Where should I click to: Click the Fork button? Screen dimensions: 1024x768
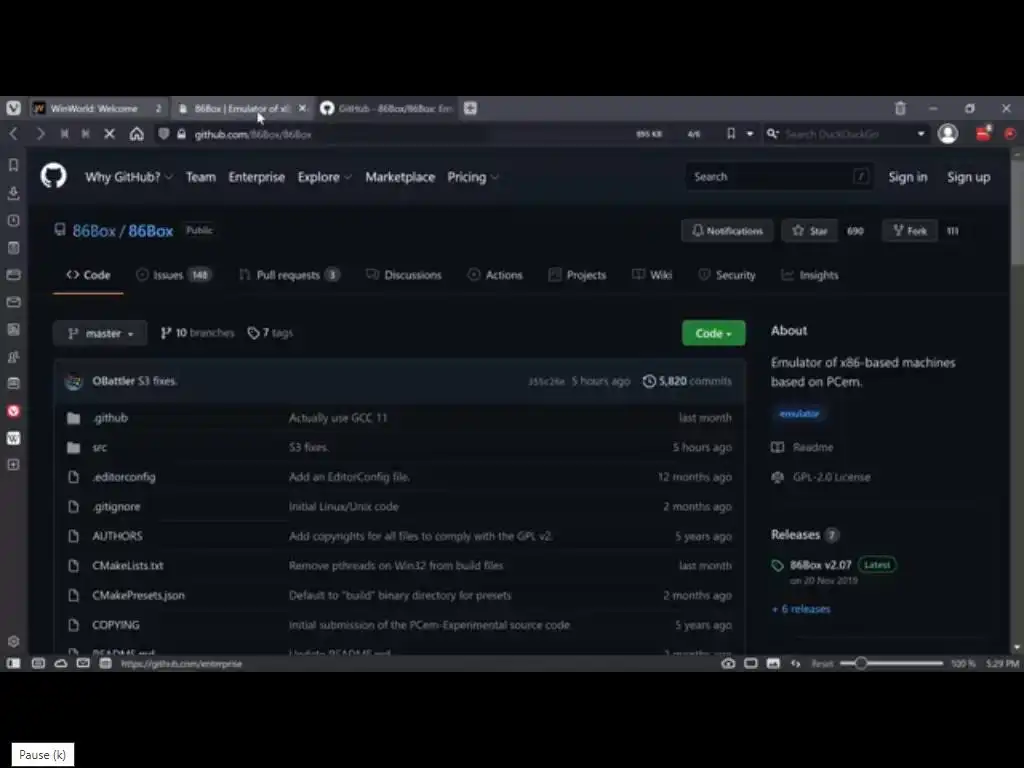[910, 231]
